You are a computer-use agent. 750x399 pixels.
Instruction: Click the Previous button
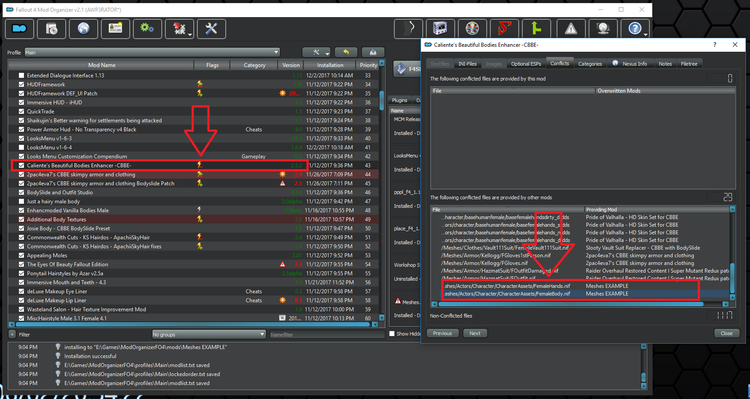(x=442, y=333)
